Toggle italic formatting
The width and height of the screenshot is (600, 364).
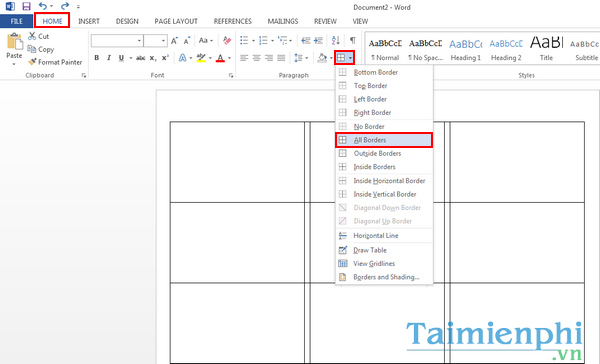coord(109,58)
